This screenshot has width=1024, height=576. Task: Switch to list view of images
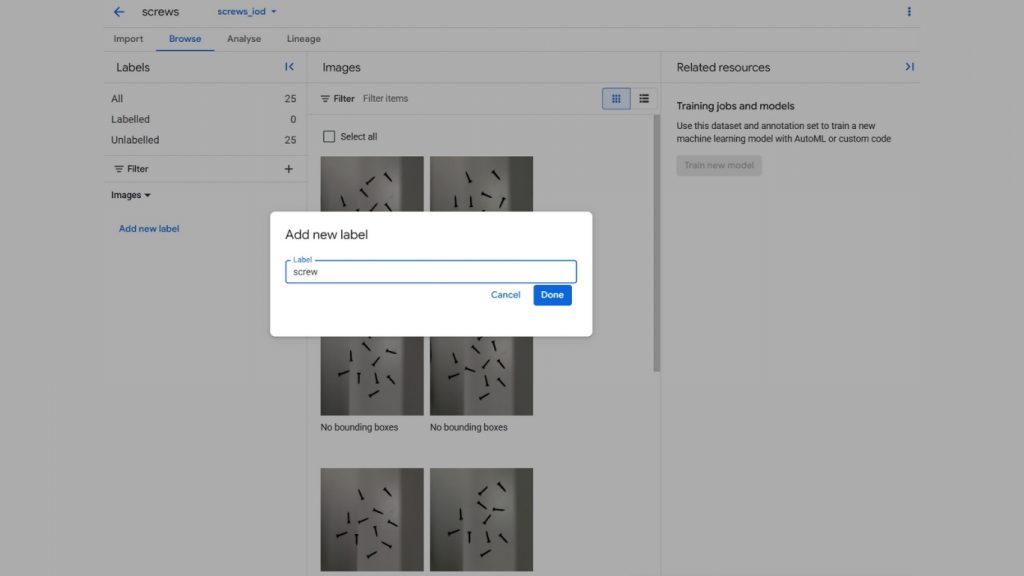[x=644, y=99]
